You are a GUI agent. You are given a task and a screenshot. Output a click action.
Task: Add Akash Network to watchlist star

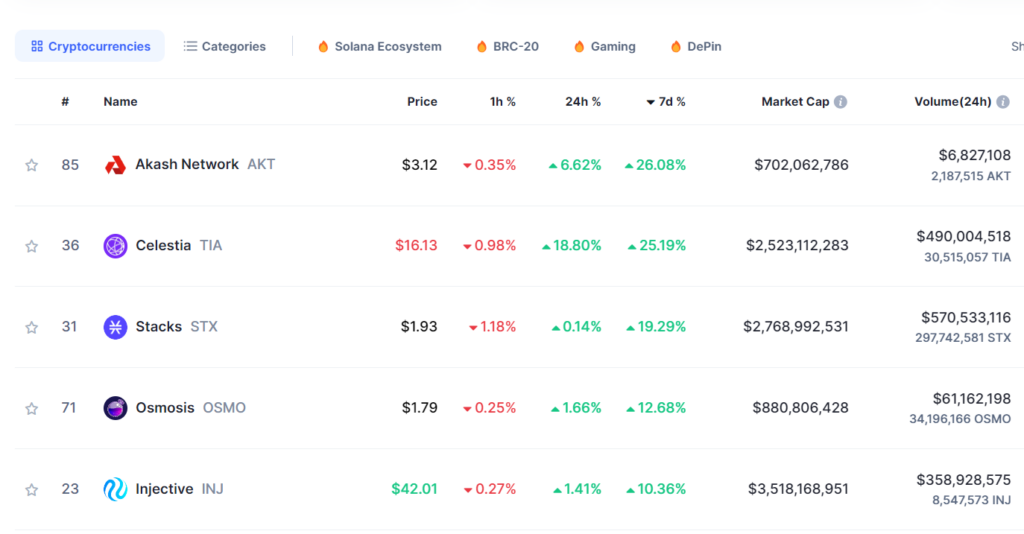click(x=31, y=165)
